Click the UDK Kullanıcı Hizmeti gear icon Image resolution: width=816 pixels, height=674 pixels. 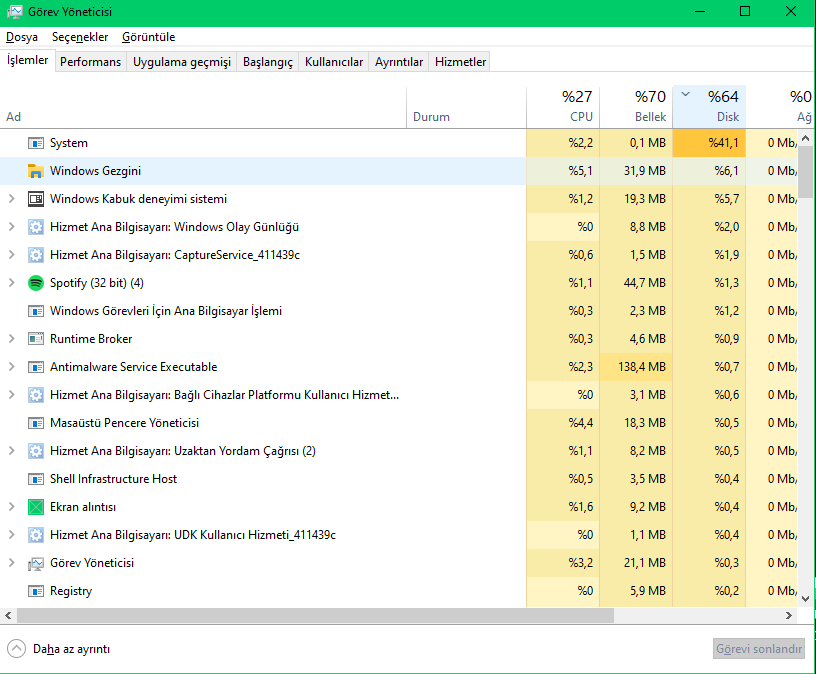point(35,535)
